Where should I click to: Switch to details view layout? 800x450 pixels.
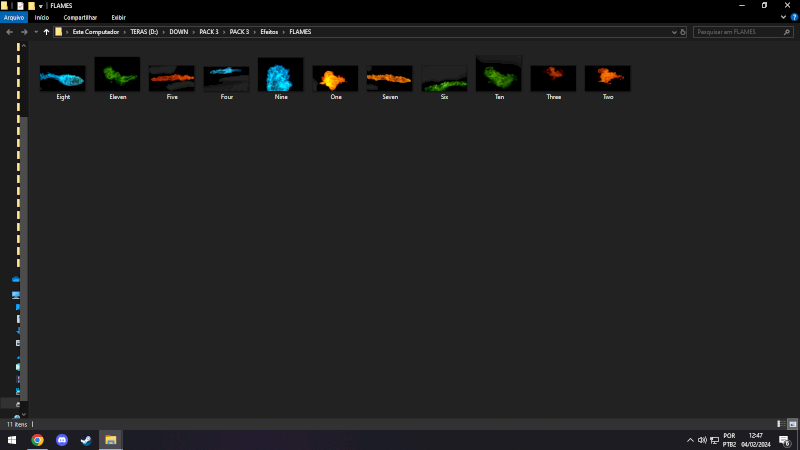pyautogui.click(x=781, y=424)
